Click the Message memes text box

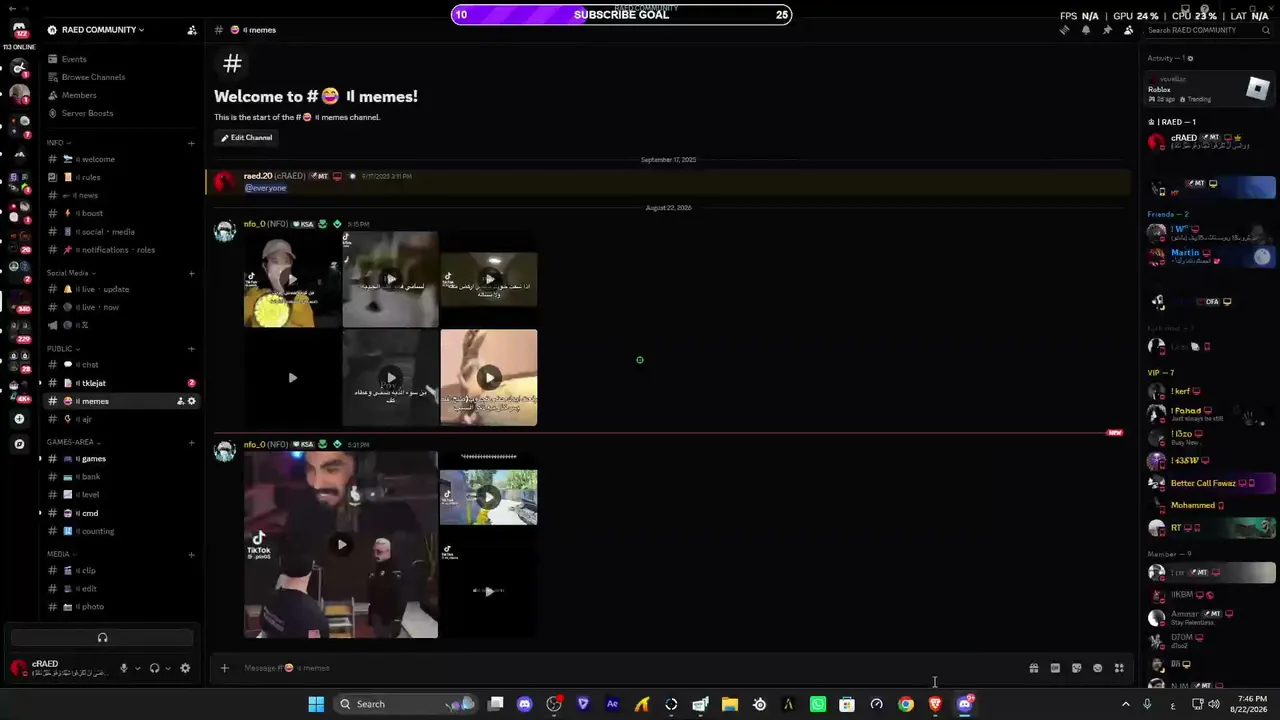click(630, 668)
